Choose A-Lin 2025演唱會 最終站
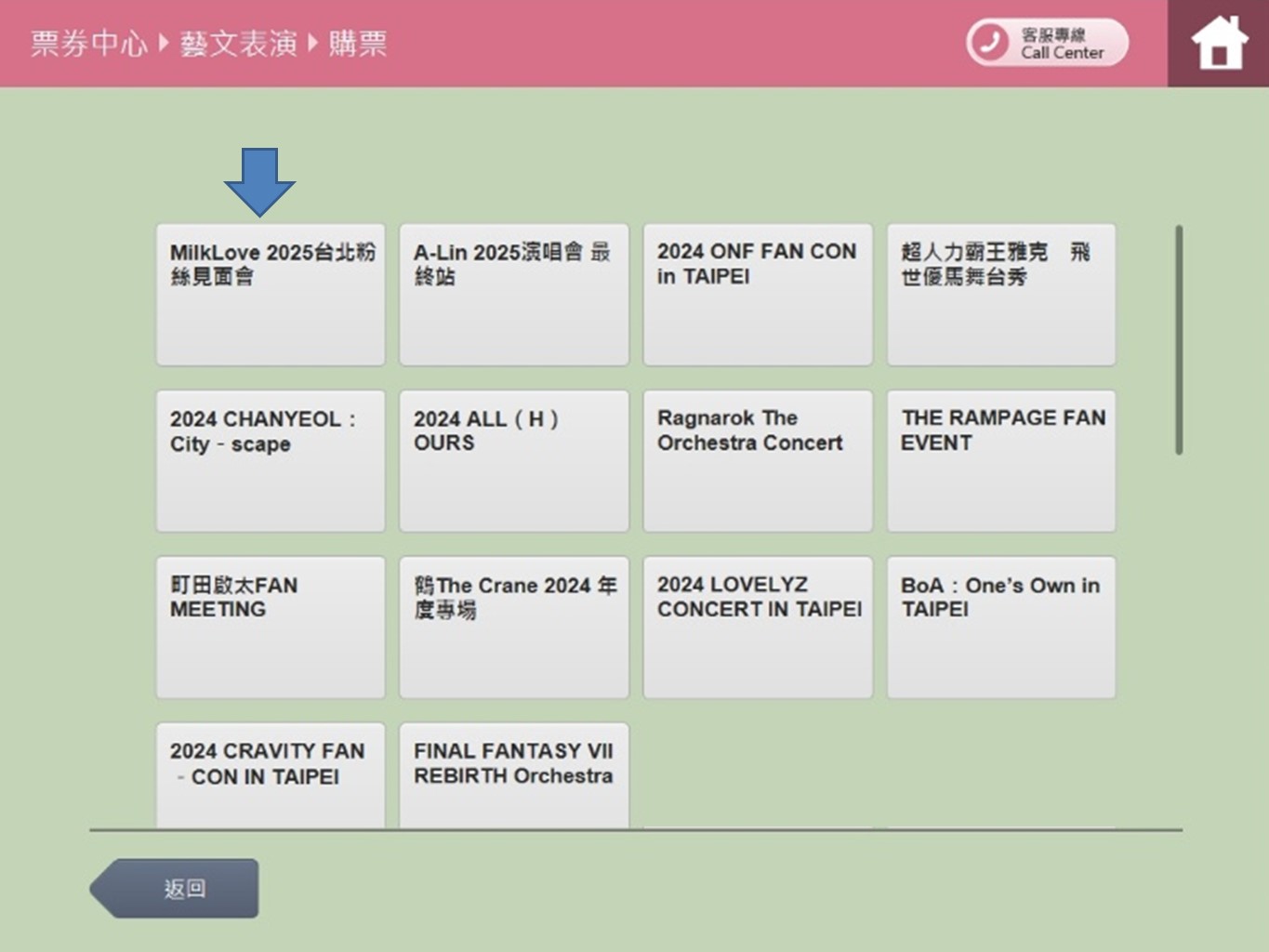The image size is (1269, 952). coord(514,294)
